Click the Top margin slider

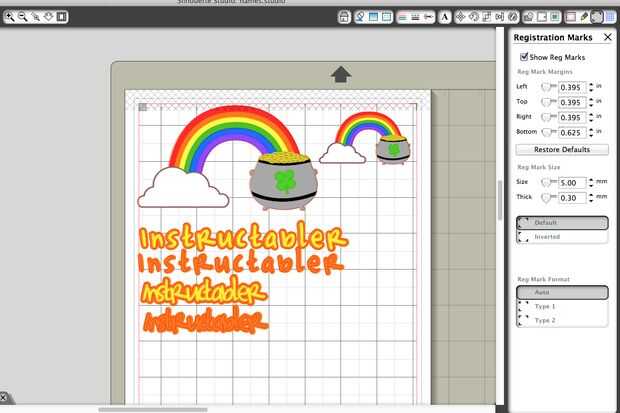click(548, 102)
